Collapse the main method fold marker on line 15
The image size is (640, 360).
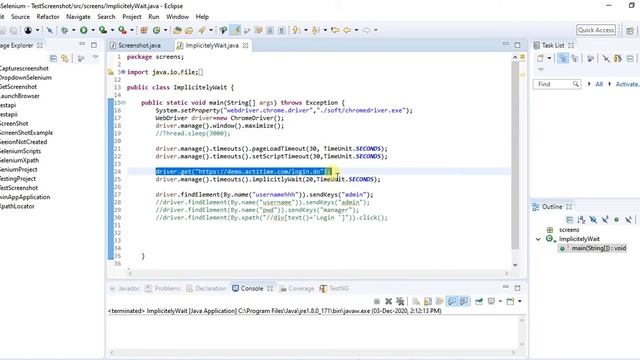tap(124, 102)
